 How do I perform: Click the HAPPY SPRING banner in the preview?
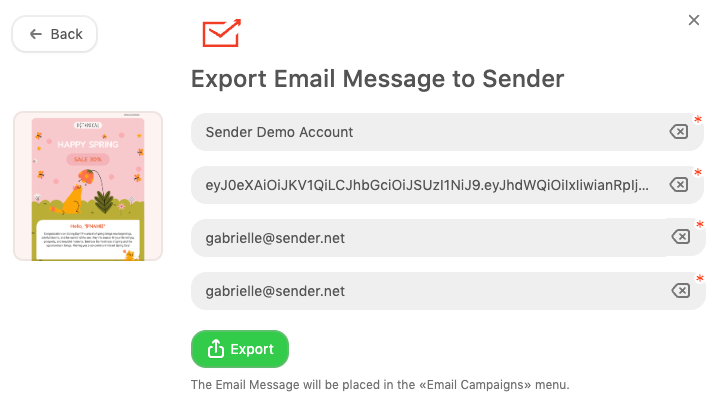88,145
